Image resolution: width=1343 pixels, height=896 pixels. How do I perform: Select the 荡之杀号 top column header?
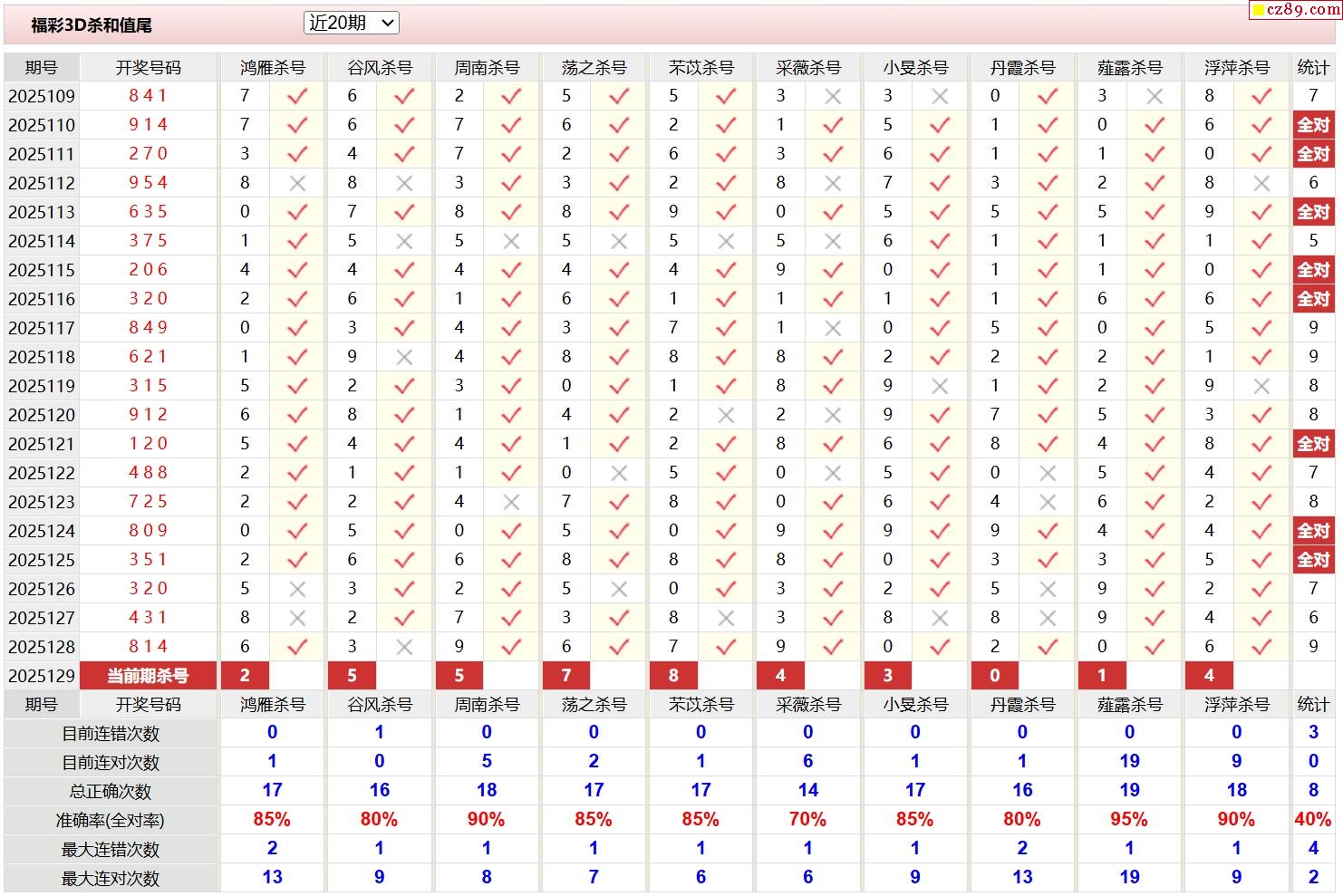594,68
